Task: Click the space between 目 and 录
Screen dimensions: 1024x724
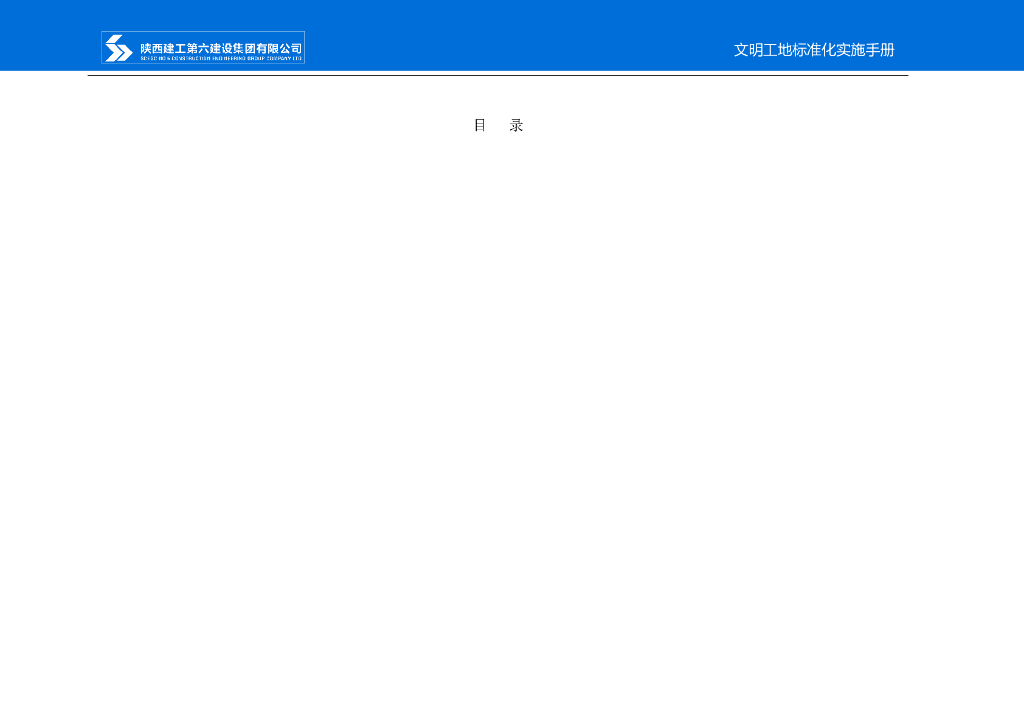Action: pos(498,125)
